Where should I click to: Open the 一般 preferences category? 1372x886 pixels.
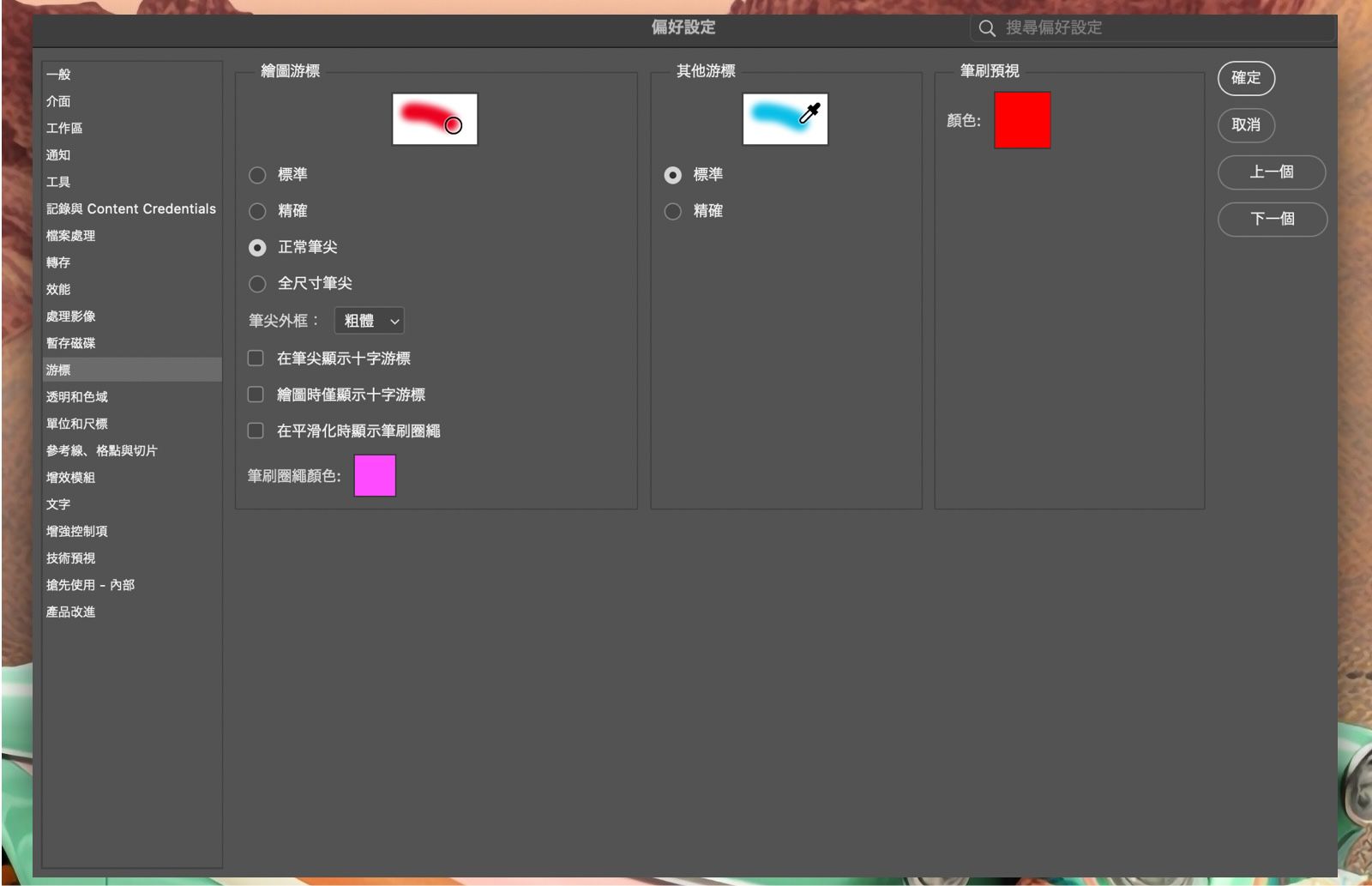pos(132,75)
